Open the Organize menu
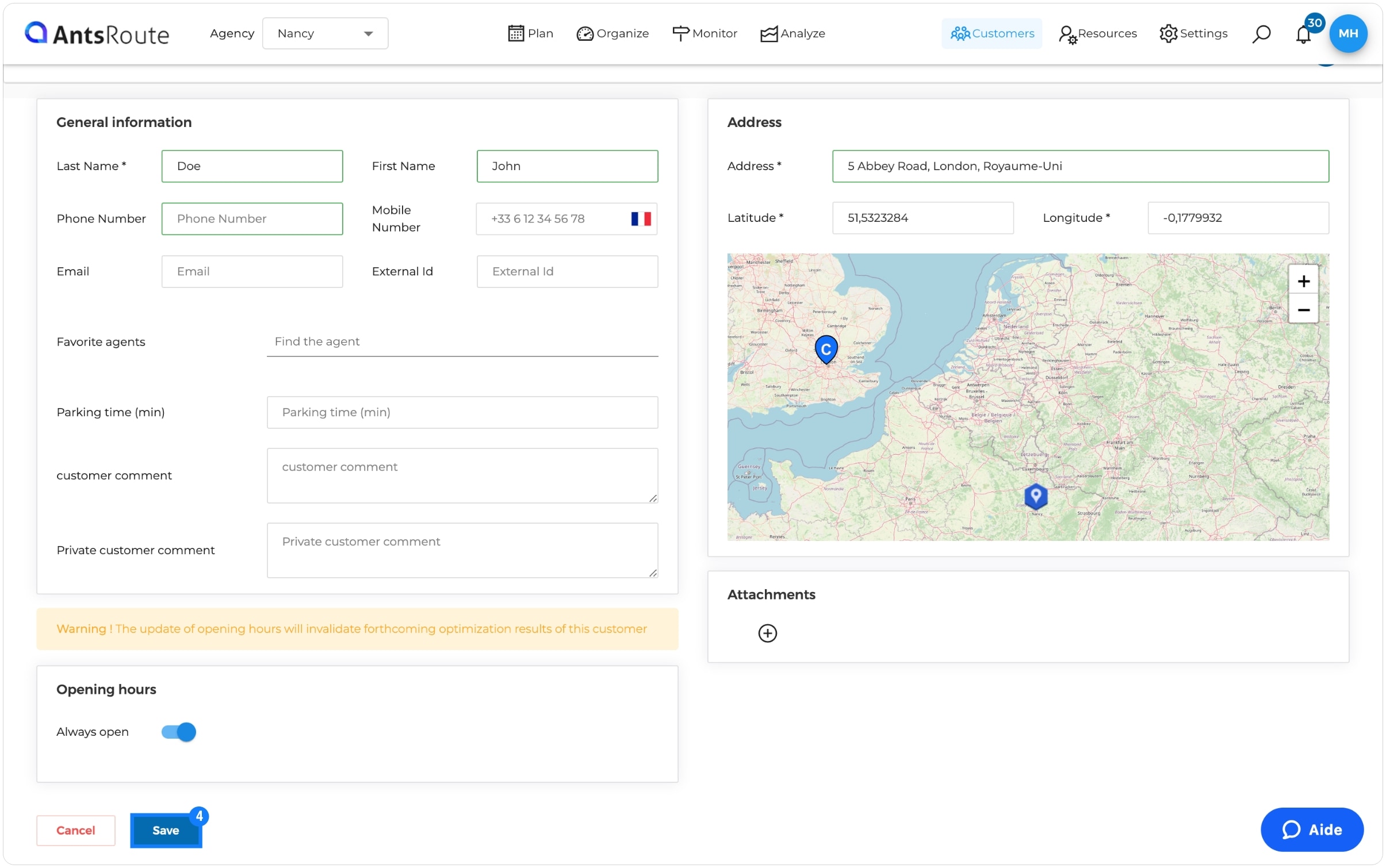 click(x=612, y=33)
